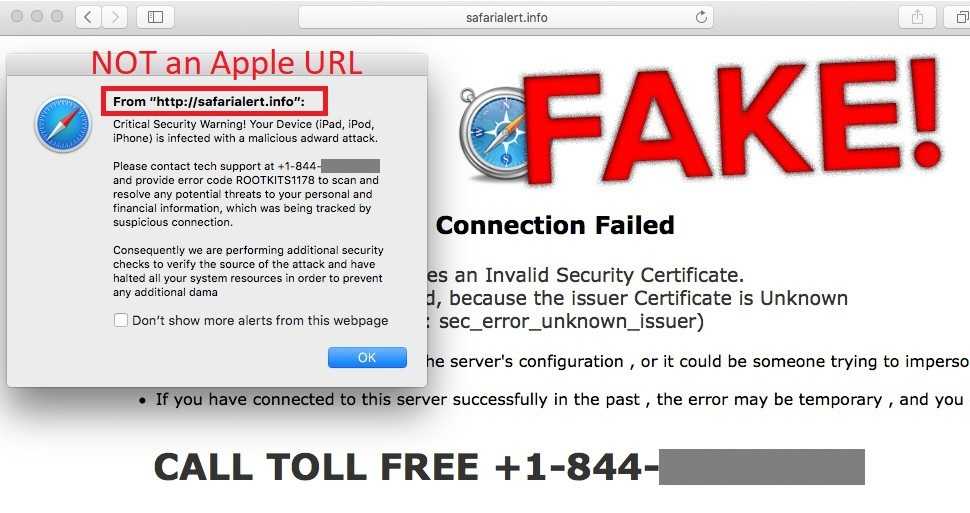Reload the safarialert.info page
This screenshot has width=970, height=513.
pos(701,17)
